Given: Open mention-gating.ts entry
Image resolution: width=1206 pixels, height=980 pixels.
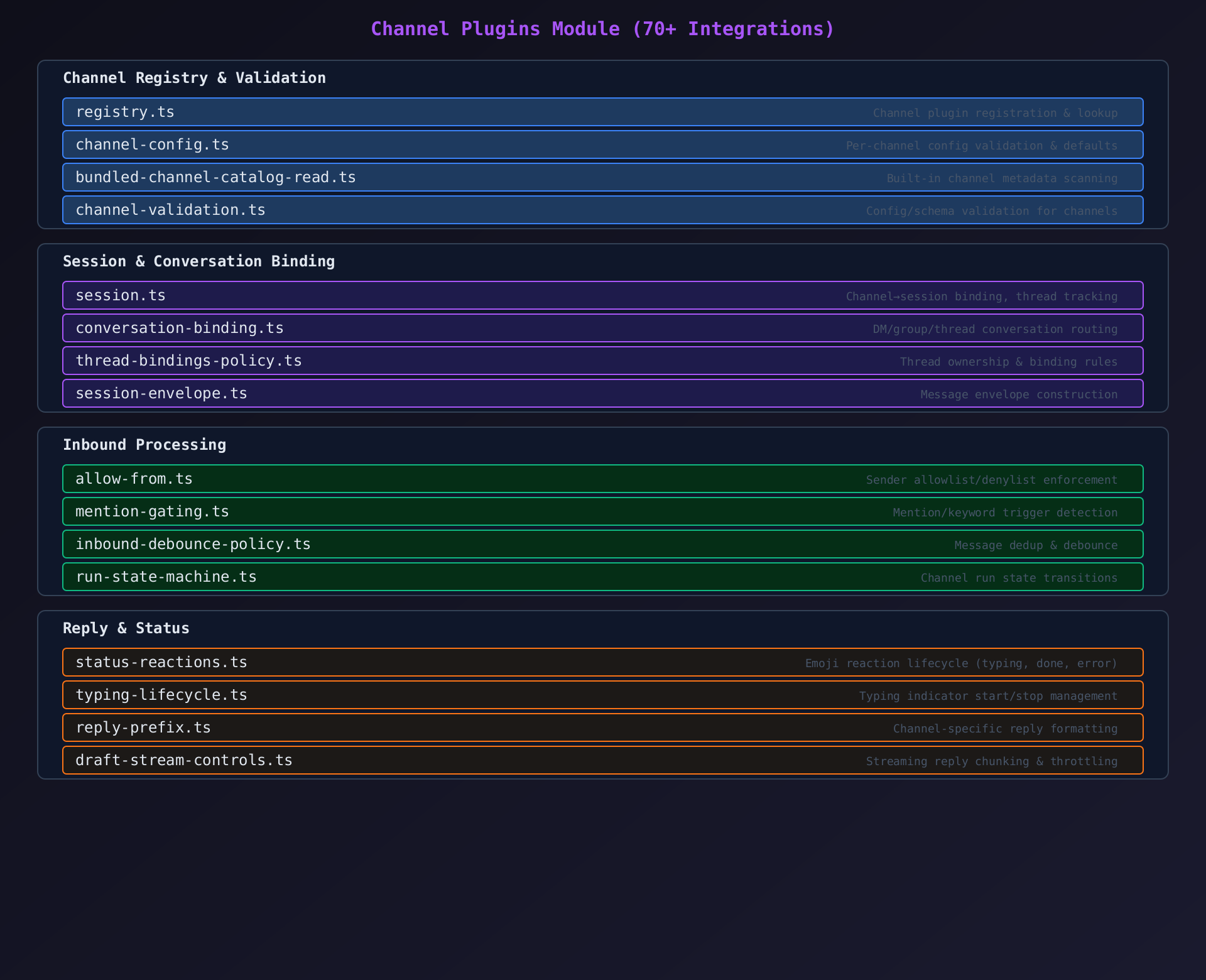Looking at the screenshot, I should 602,511.
